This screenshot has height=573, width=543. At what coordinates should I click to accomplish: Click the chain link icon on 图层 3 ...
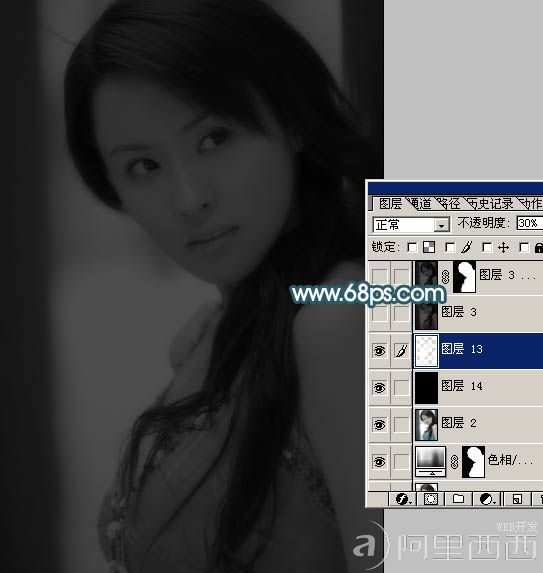pos(445,277)
